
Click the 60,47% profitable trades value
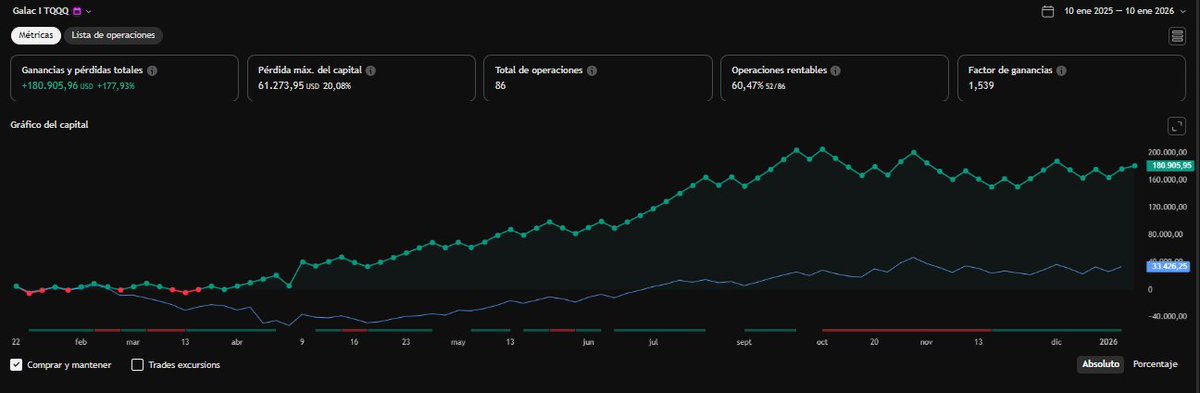(x=746, y=86)
